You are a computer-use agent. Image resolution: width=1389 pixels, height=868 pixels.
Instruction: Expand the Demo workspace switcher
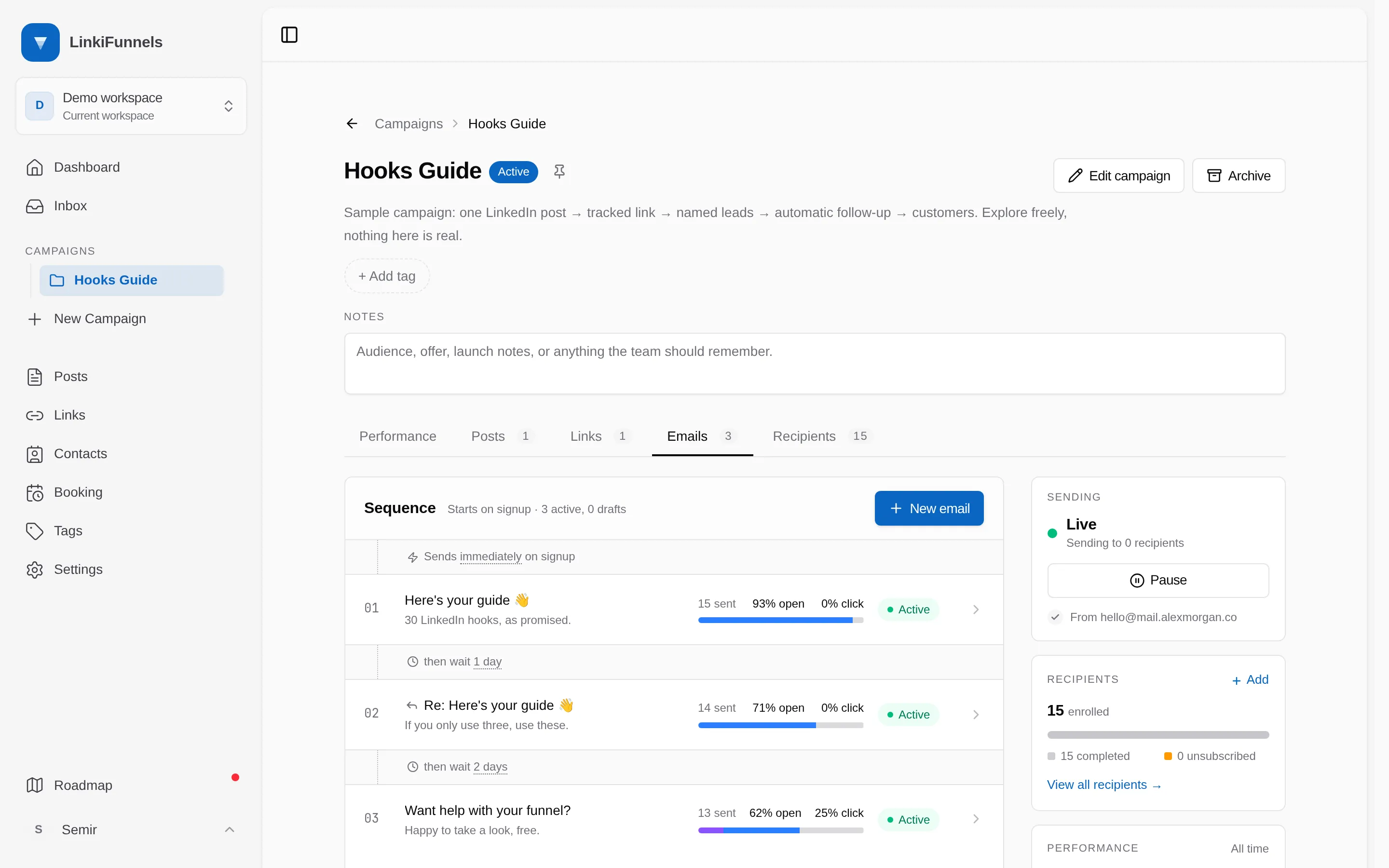pos(131,106)
